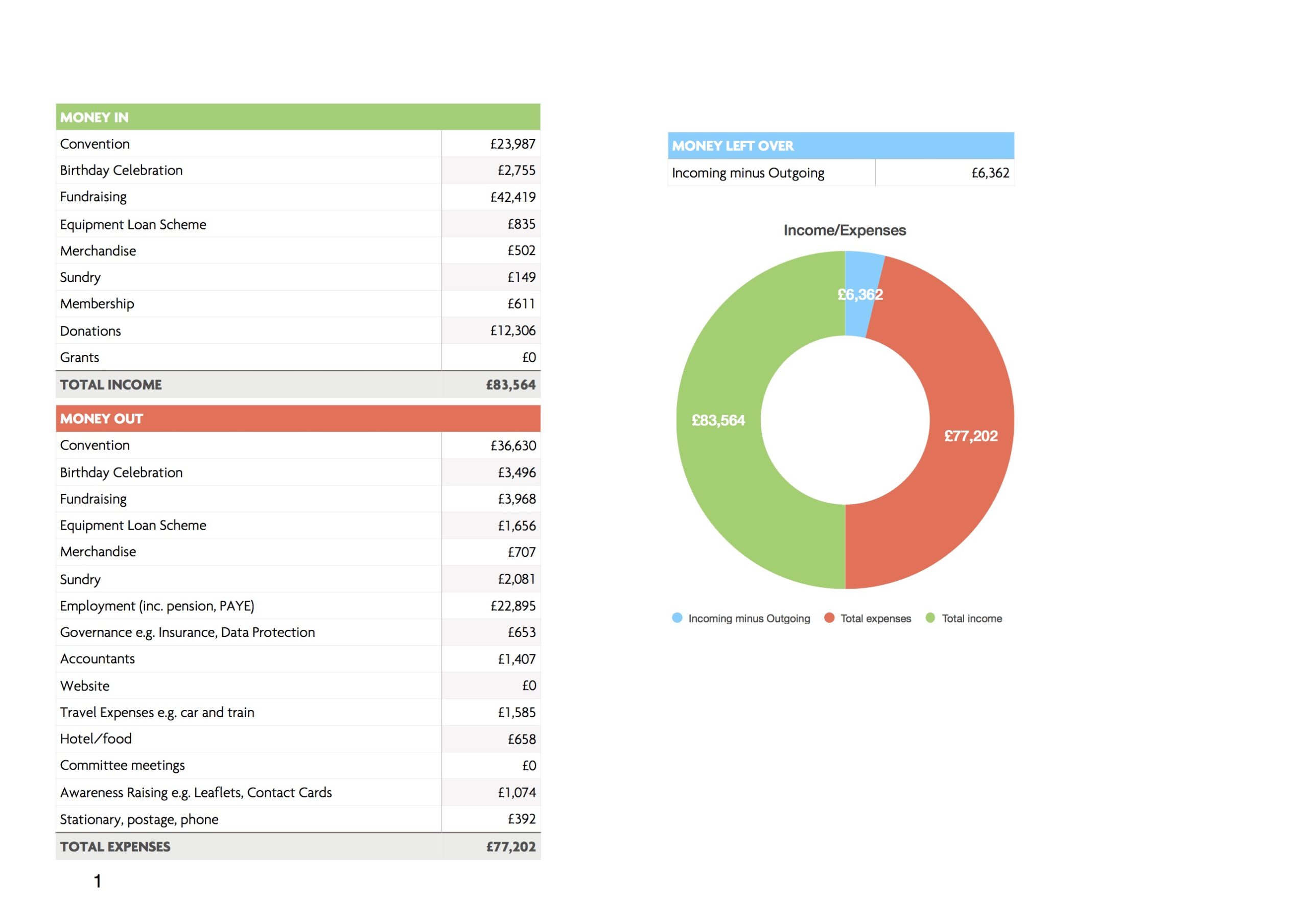Click the green Total income legend dot
The width and height of the screenshot is (1308, 924).
click(930, 618)
